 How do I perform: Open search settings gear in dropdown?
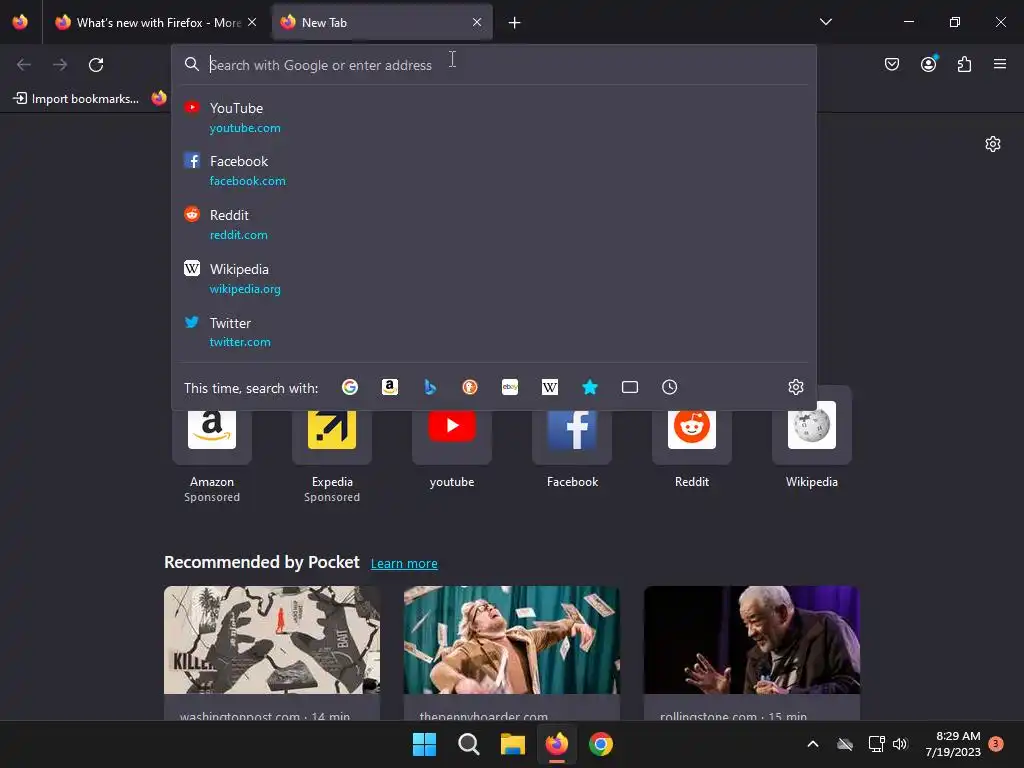[795, 387]
